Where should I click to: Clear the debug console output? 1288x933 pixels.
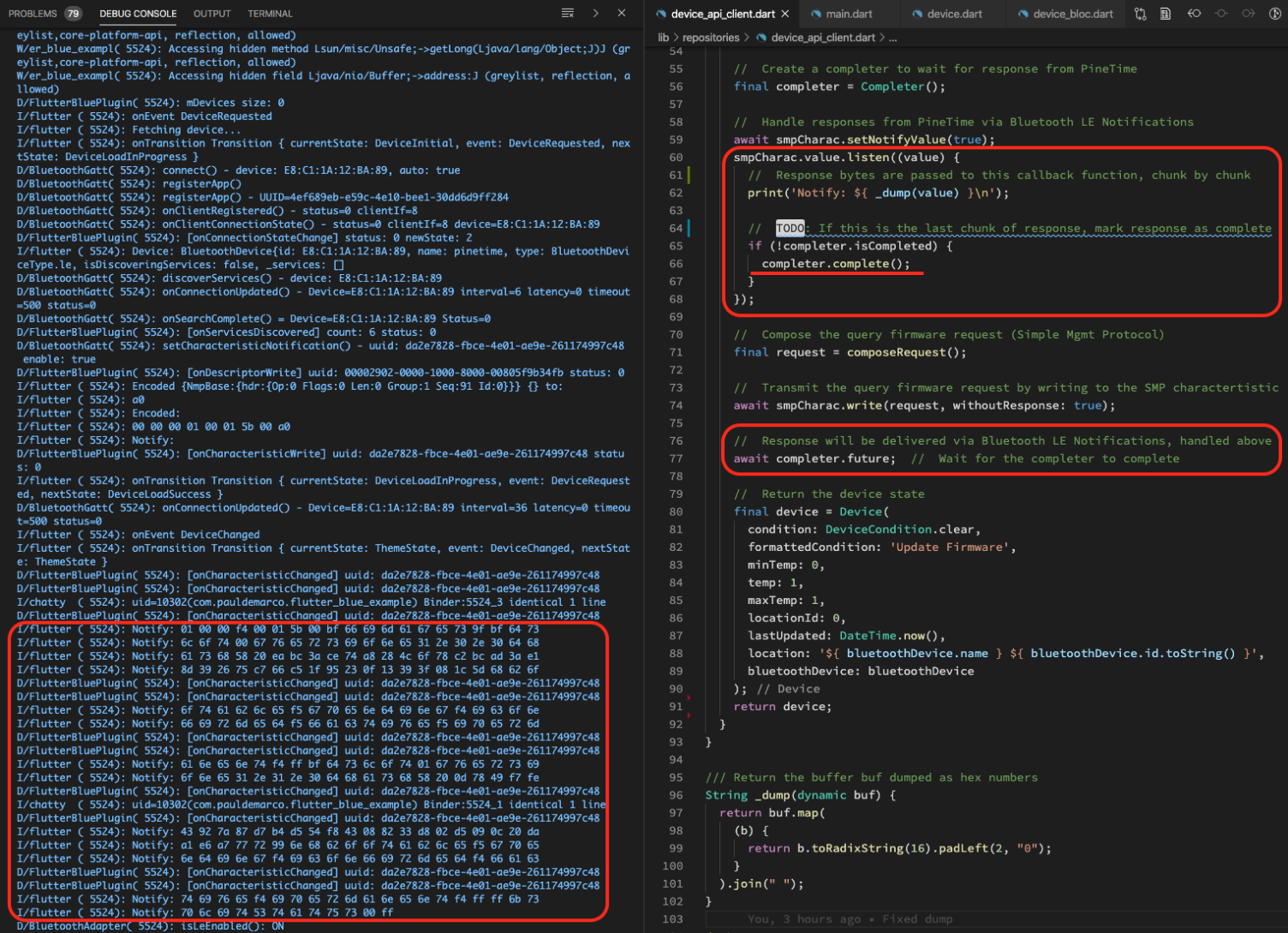567,14
